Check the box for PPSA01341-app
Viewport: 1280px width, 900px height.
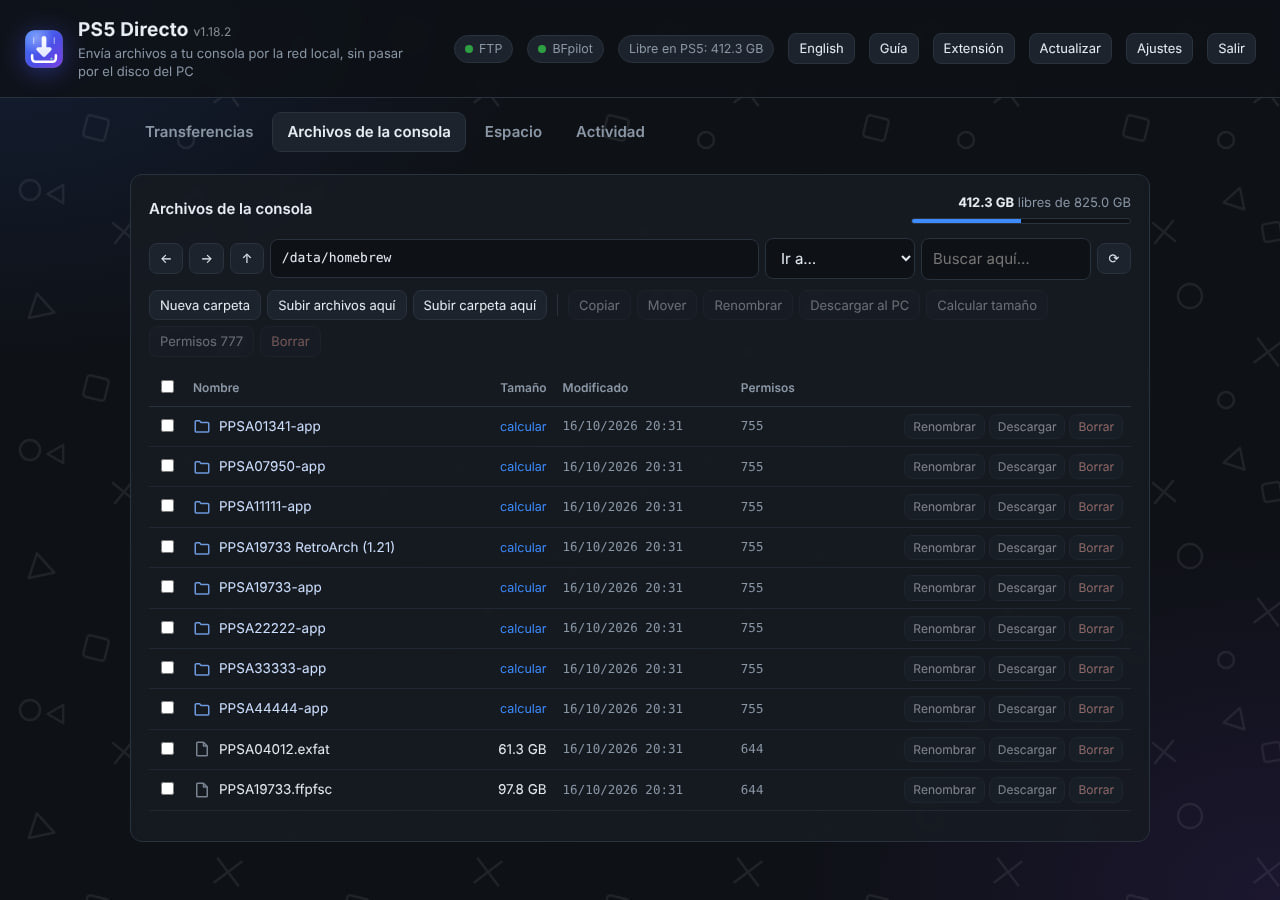pos(167,426)
